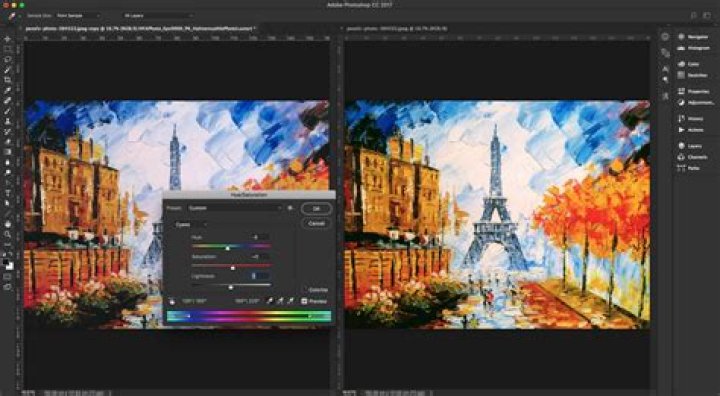Image resolution: width=720 pixels, height=396 pixels.
Task: Select the Blur tool
Action: coord(7,162)
